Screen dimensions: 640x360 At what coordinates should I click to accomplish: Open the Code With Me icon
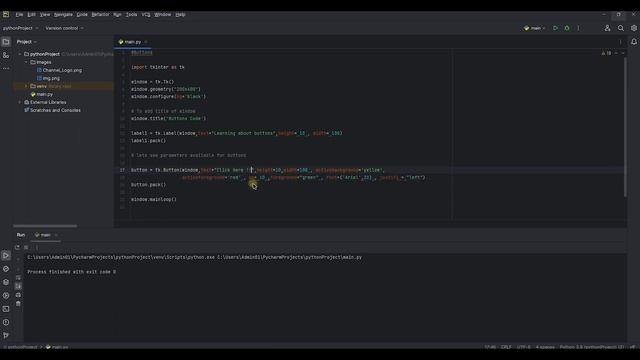tap(607, 28)
